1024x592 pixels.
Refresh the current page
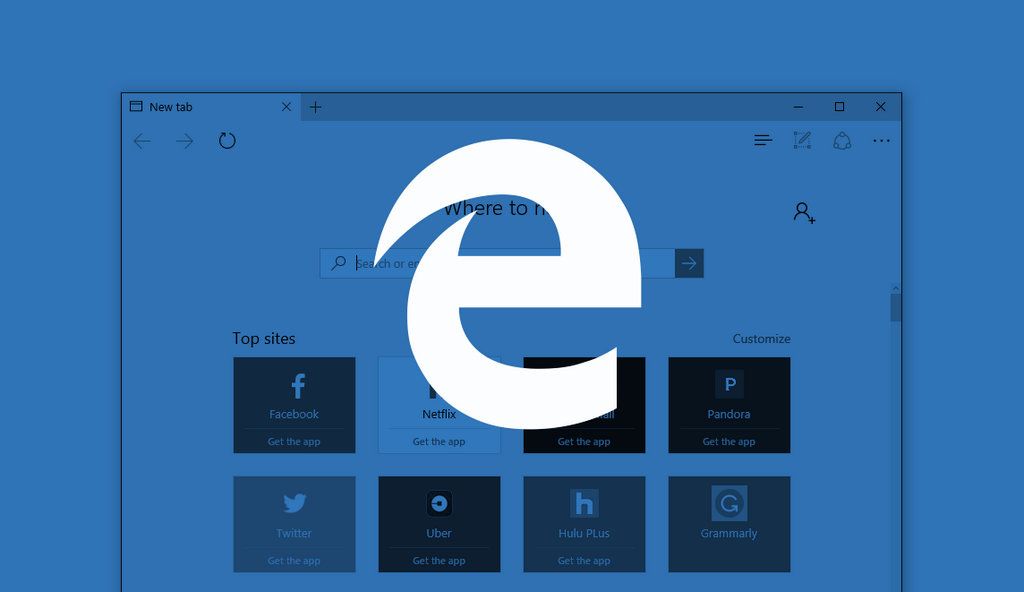coord(227,140)
